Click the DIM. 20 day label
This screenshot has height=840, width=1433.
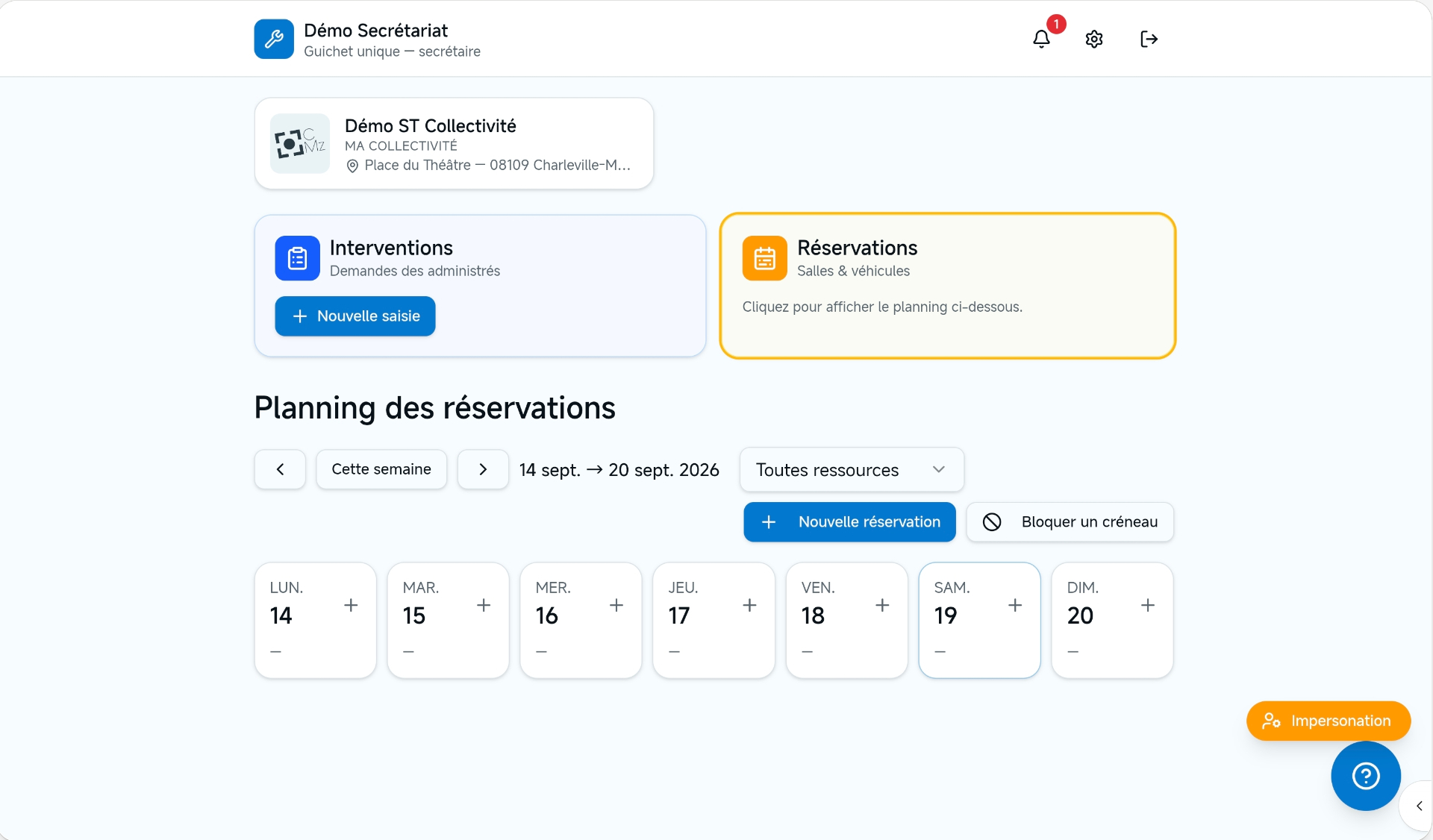(1083, 604)
